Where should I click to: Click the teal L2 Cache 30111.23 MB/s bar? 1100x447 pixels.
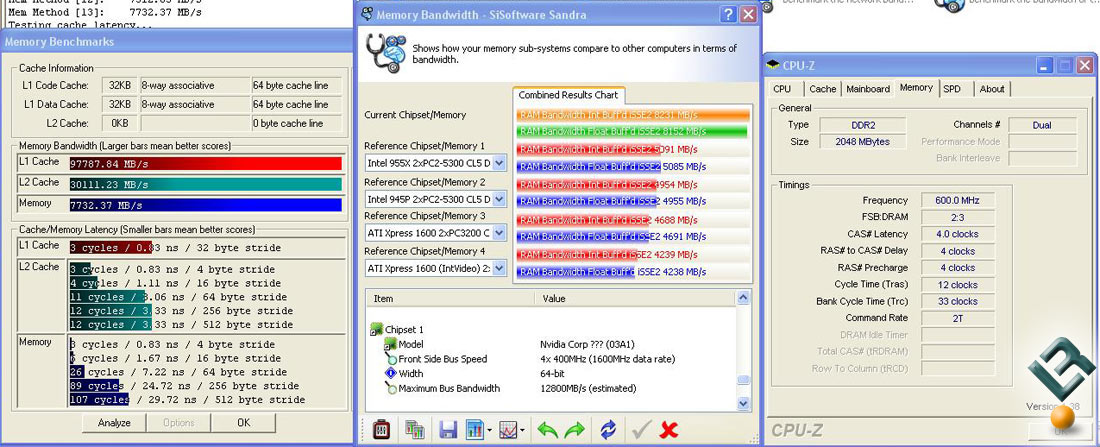click(x=206, y=185)
